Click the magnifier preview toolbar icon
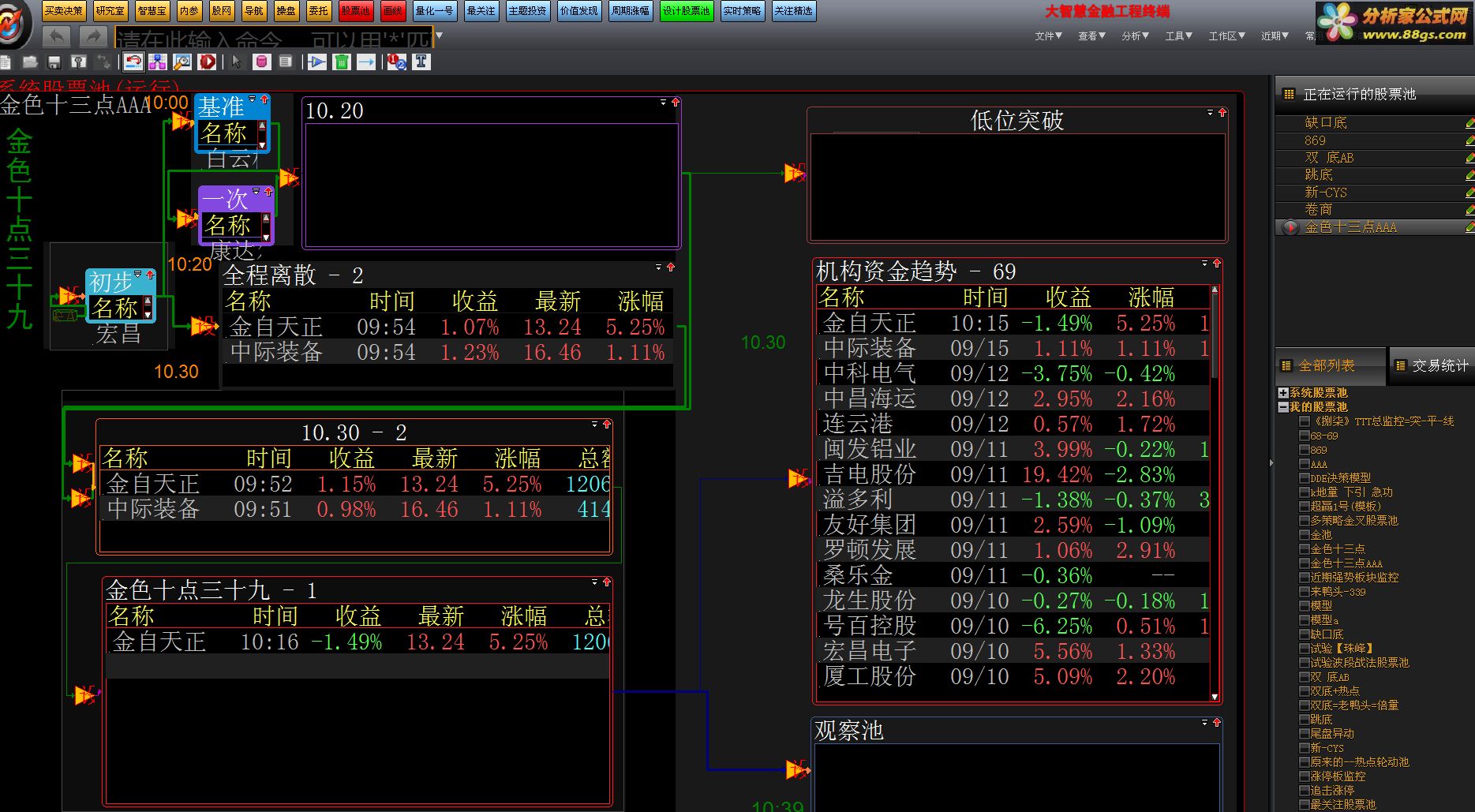The image size is (1475, 812). point(182,62)
